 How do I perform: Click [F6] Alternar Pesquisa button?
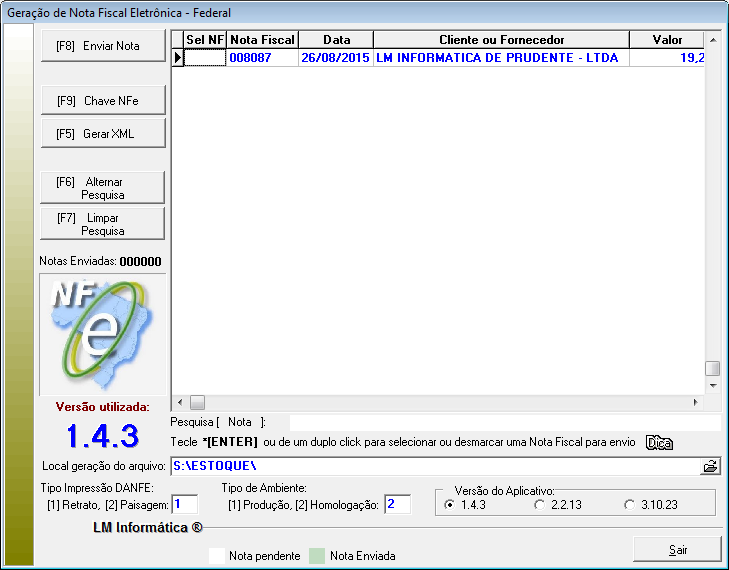[x=102, y=188]
